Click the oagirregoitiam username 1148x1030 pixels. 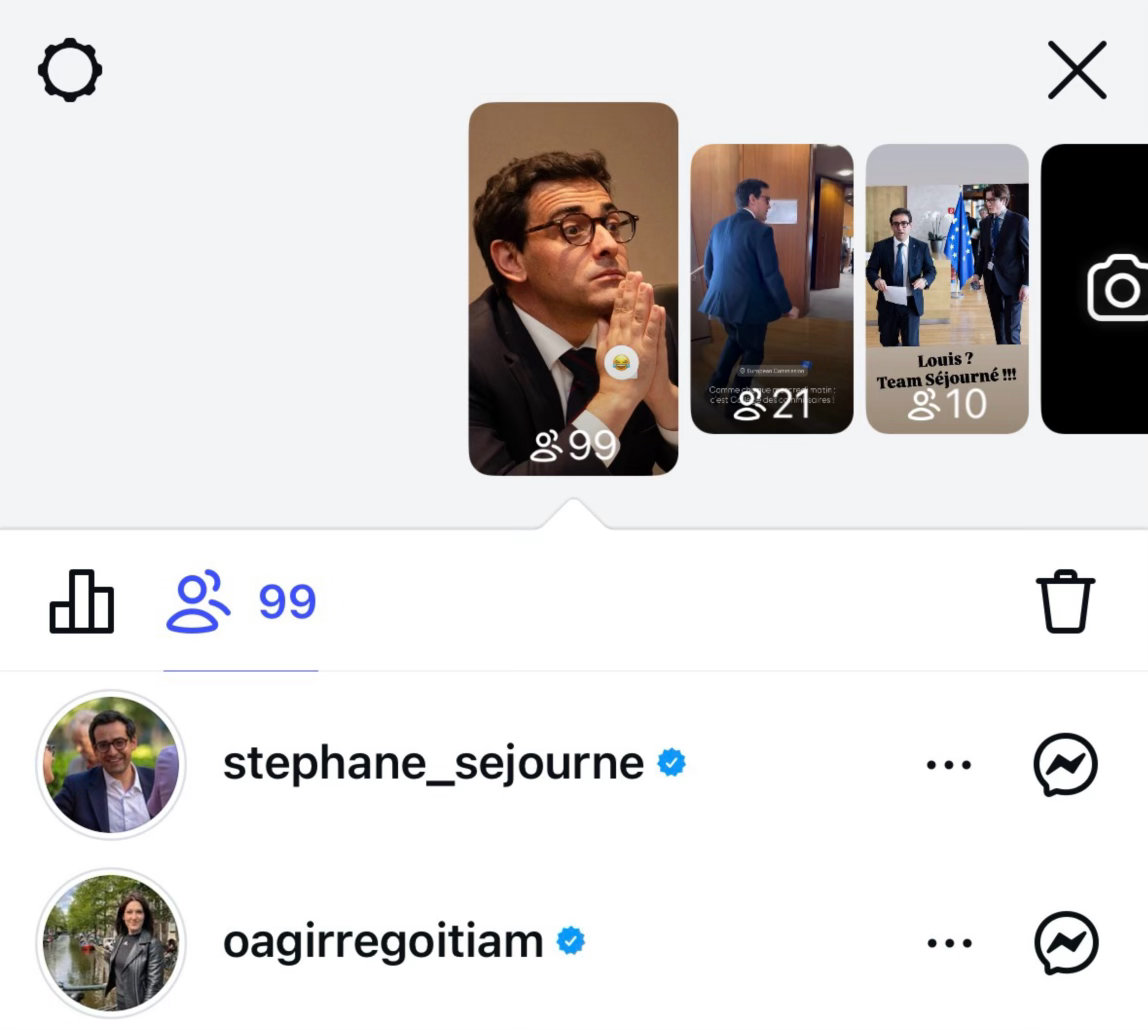pos(383,942)
